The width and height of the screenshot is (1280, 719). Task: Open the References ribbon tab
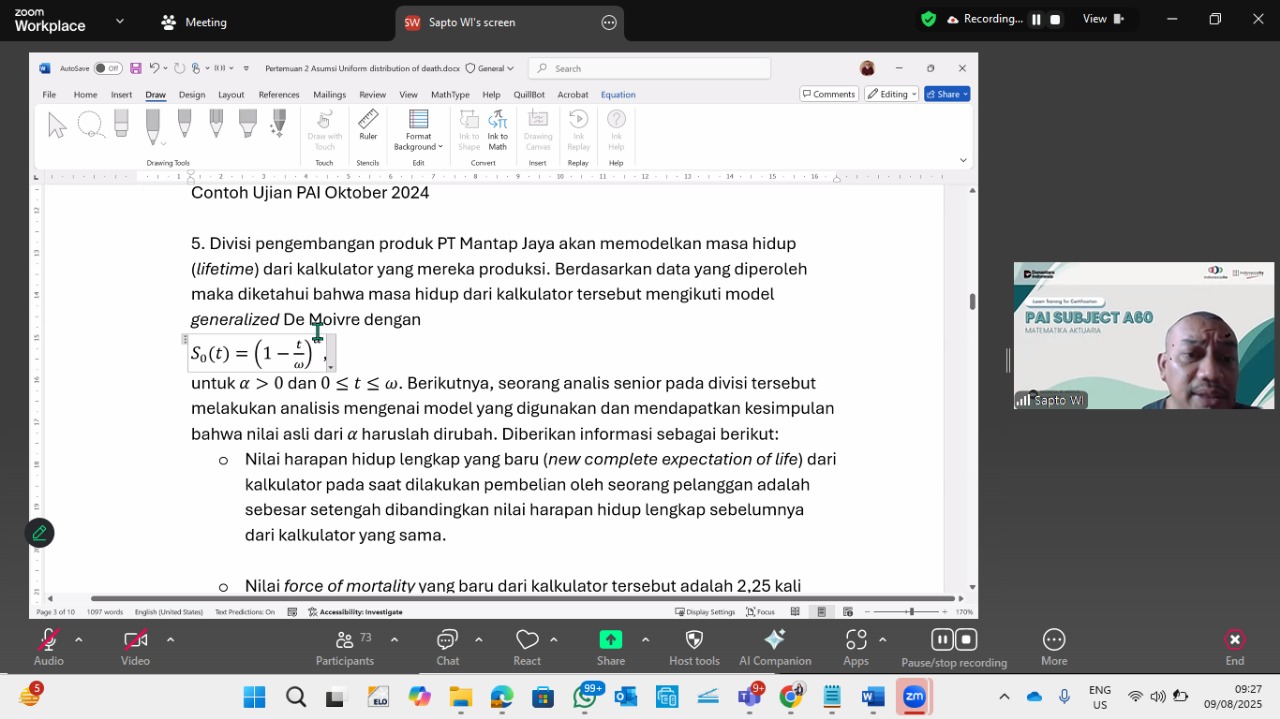tap(279, 95)
